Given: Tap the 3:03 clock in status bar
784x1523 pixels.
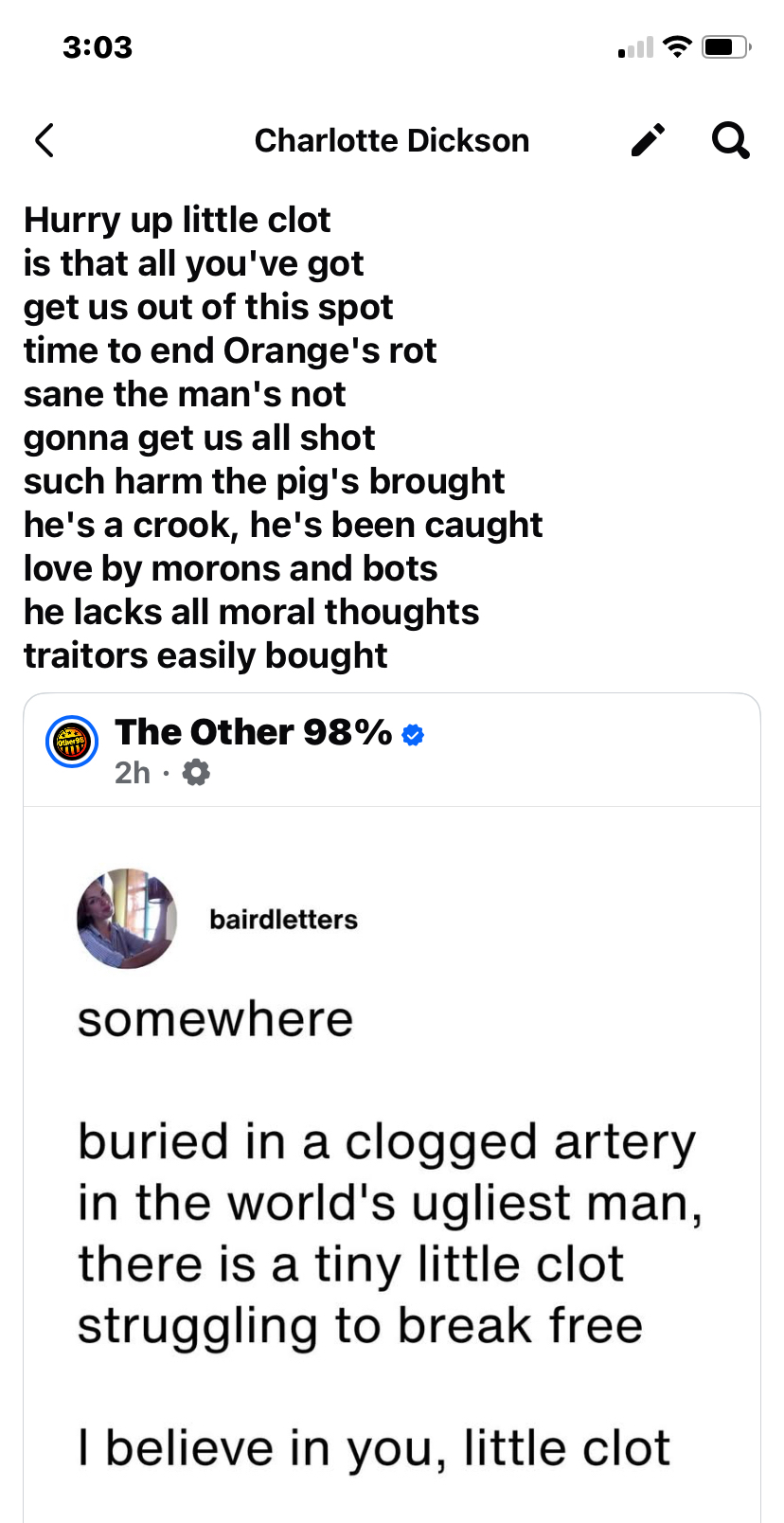Looking at the screenshot, I should click(x=98, y=46).
